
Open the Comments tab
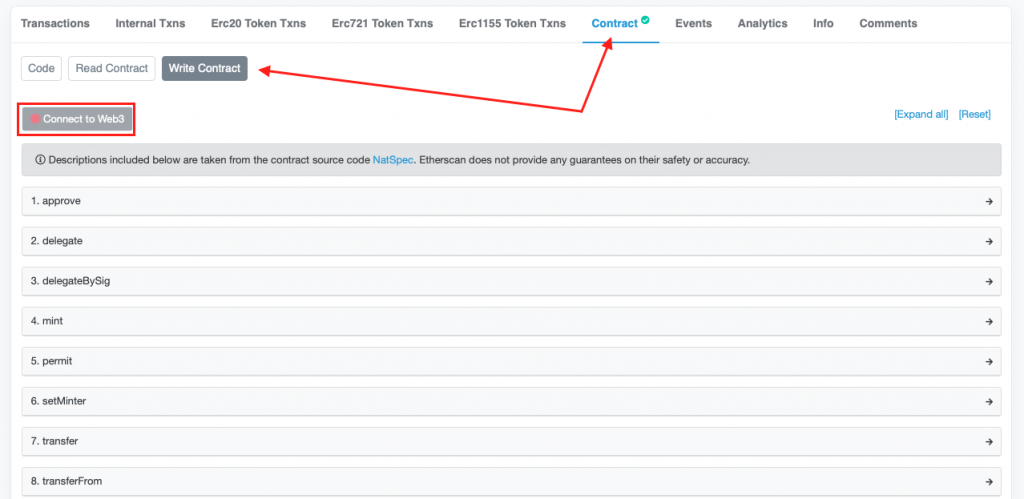(x=888, y=24)
